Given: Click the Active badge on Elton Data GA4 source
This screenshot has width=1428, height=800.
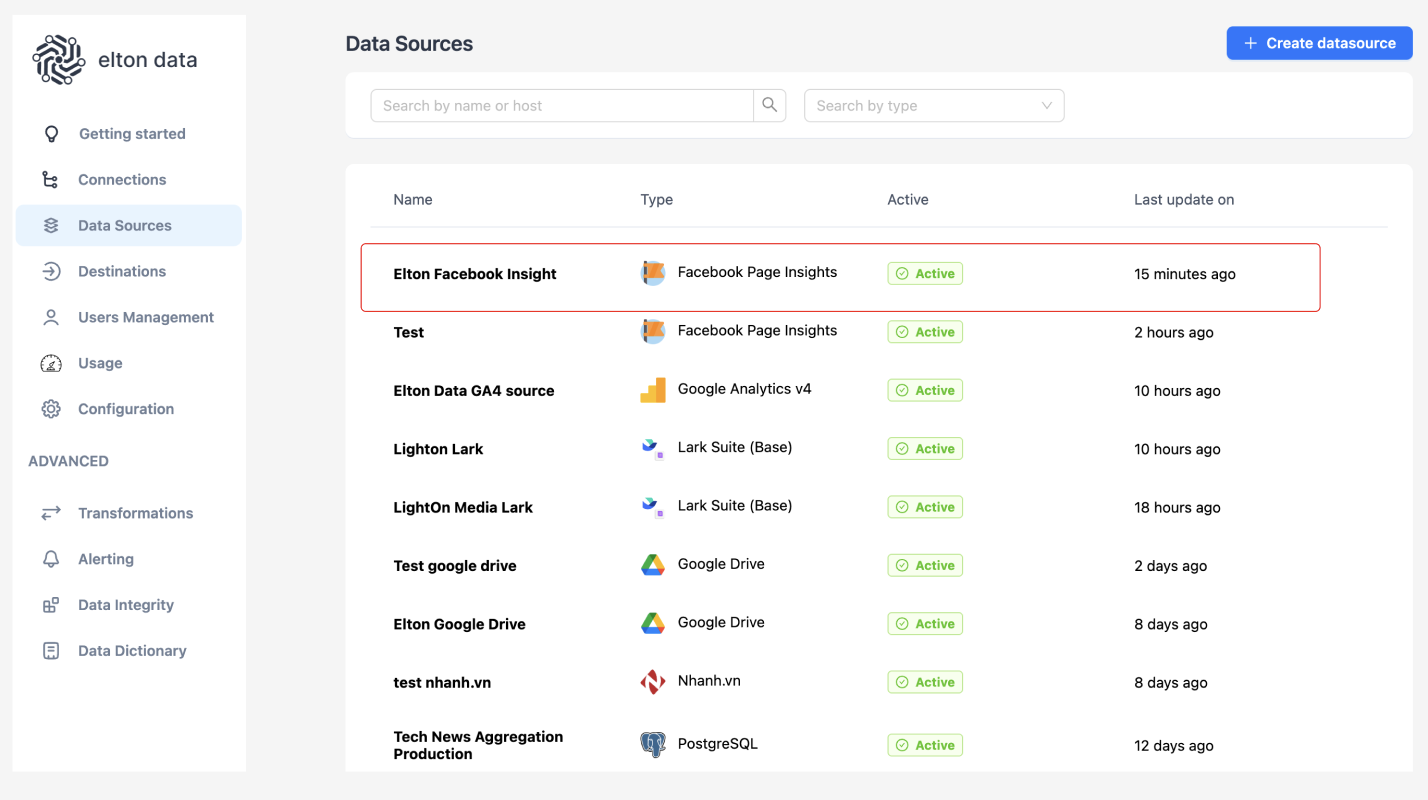Looking at the screenshot, I should (924, 389).
